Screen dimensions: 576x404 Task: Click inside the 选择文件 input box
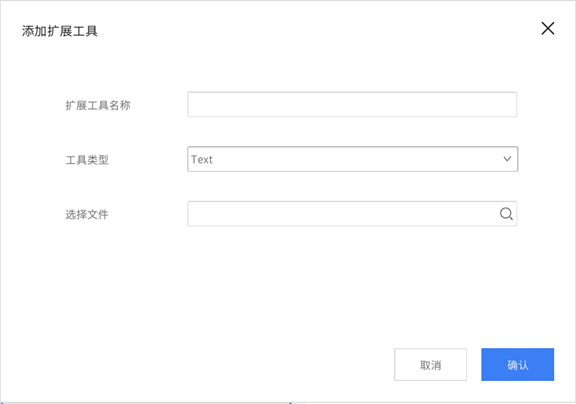tap(352, 213)
